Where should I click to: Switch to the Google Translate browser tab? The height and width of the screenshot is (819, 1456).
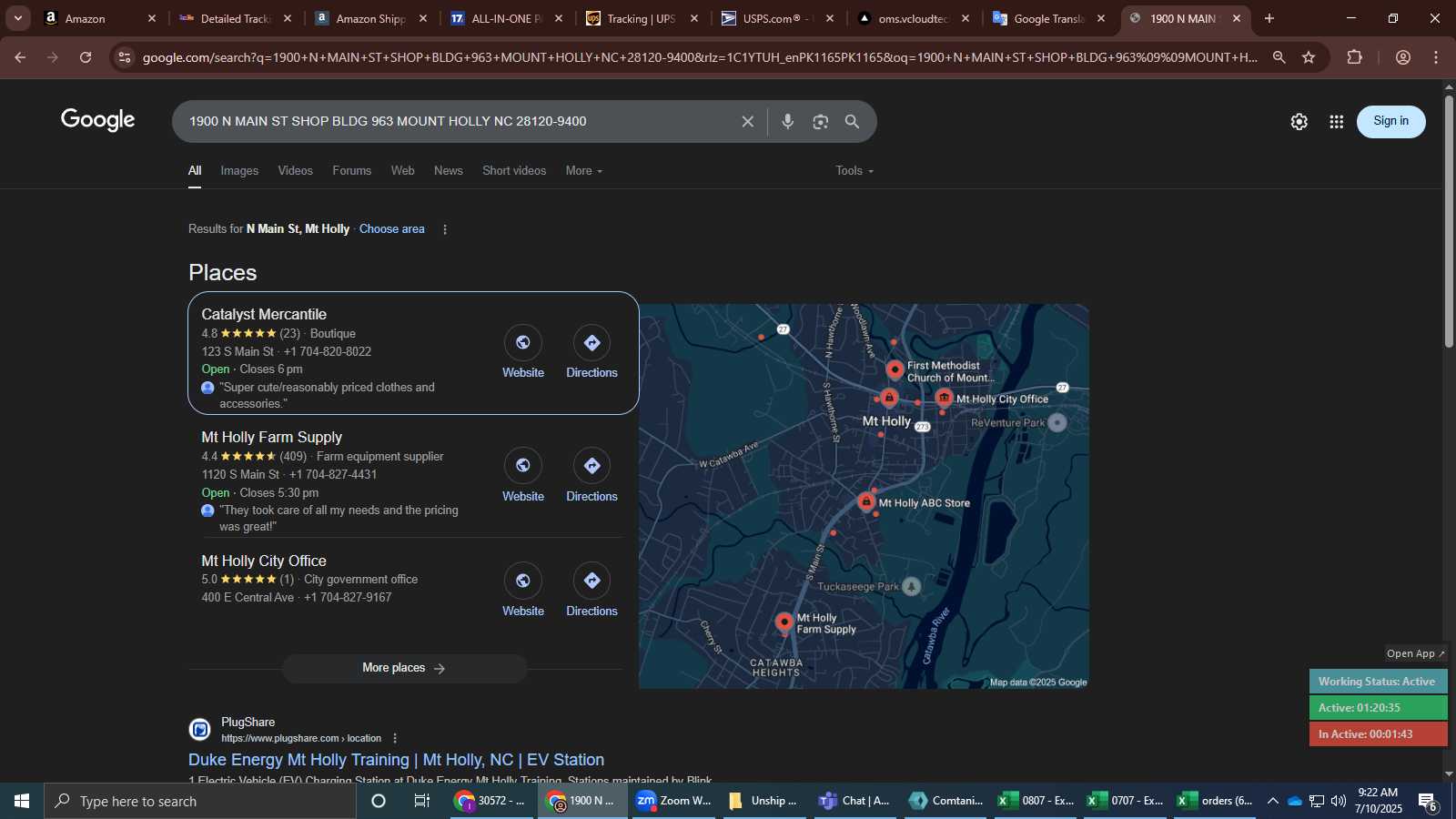point(1049,18)
